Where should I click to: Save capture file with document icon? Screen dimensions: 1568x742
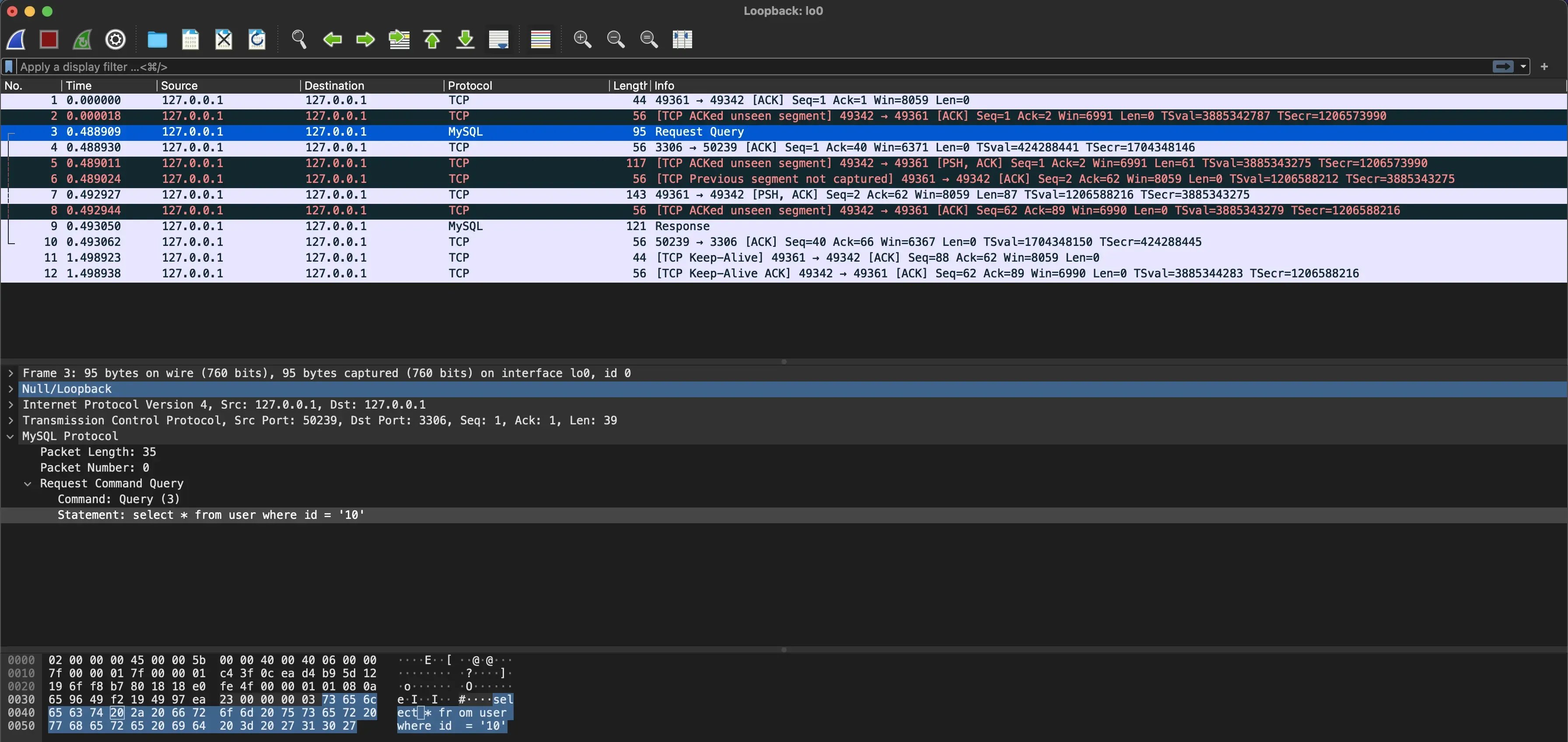click(190, 39)
